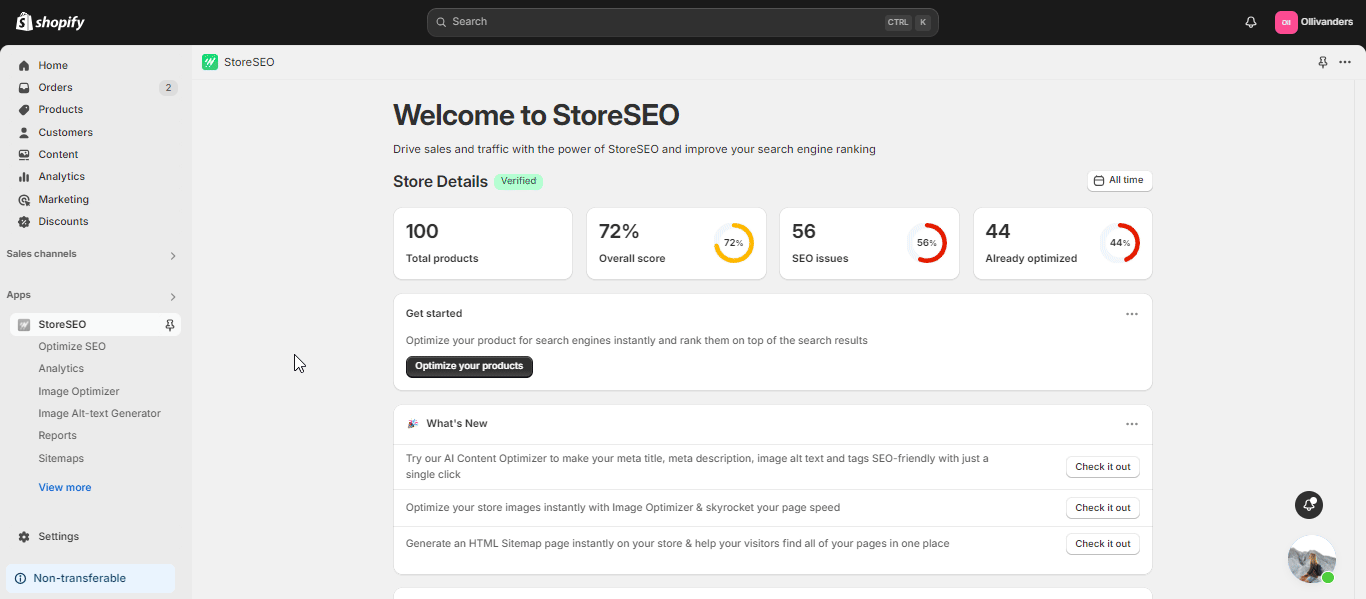Check it out for AI Content Optimizer
The height and width of the screenshot is (599, 1366).
coord(1103,467)
